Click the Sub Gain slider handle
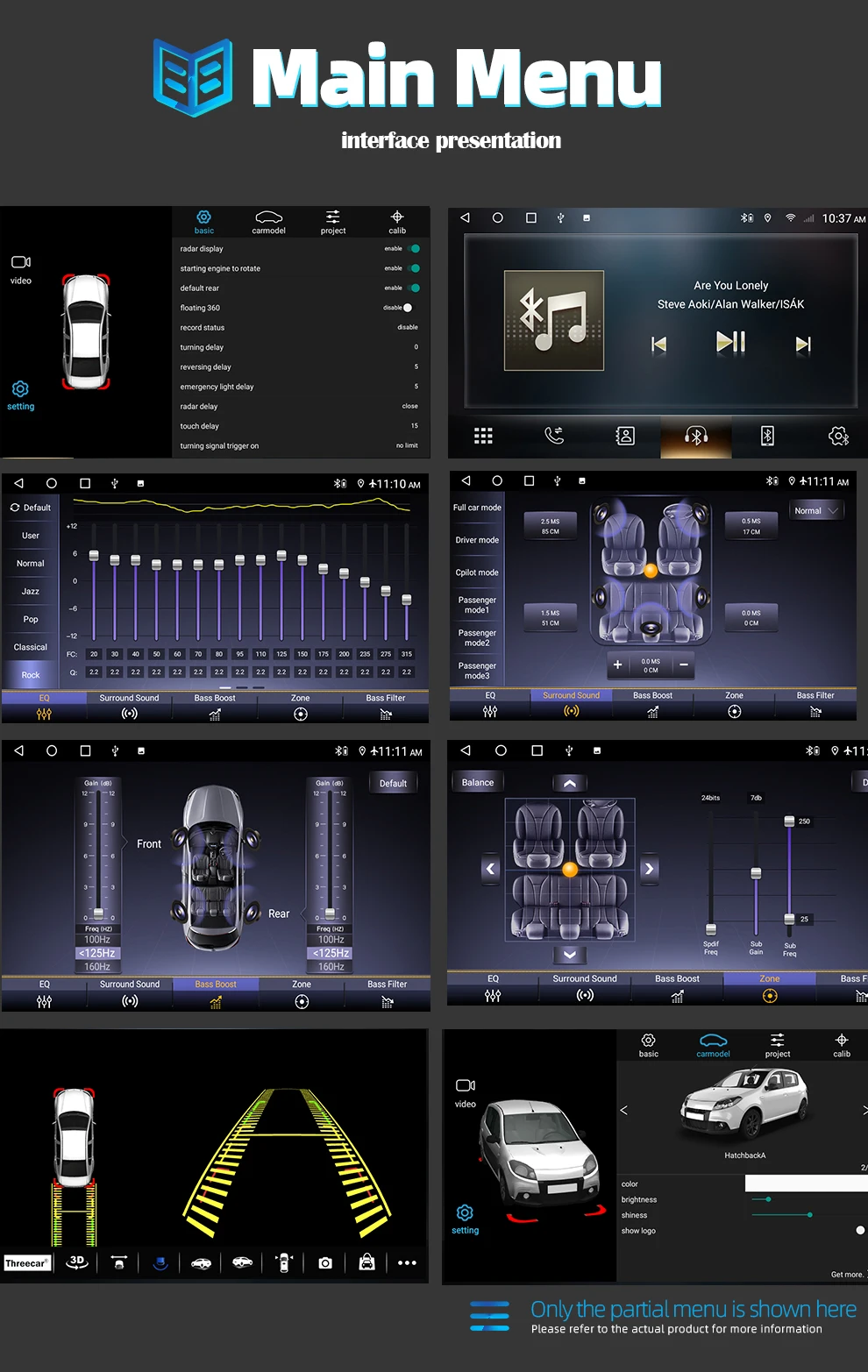Screen dimensions: 868x1372 coord(756,873)
